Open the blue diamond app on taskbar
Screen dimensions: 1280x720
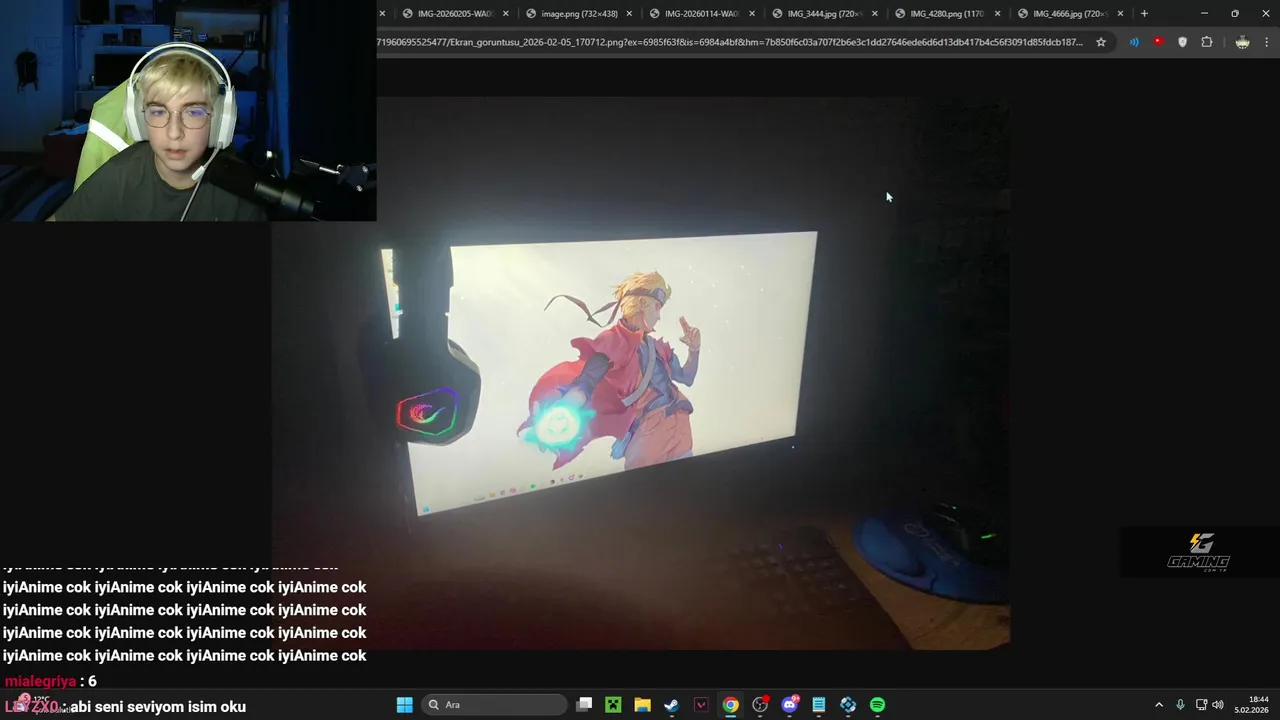(x=848, y=705)
